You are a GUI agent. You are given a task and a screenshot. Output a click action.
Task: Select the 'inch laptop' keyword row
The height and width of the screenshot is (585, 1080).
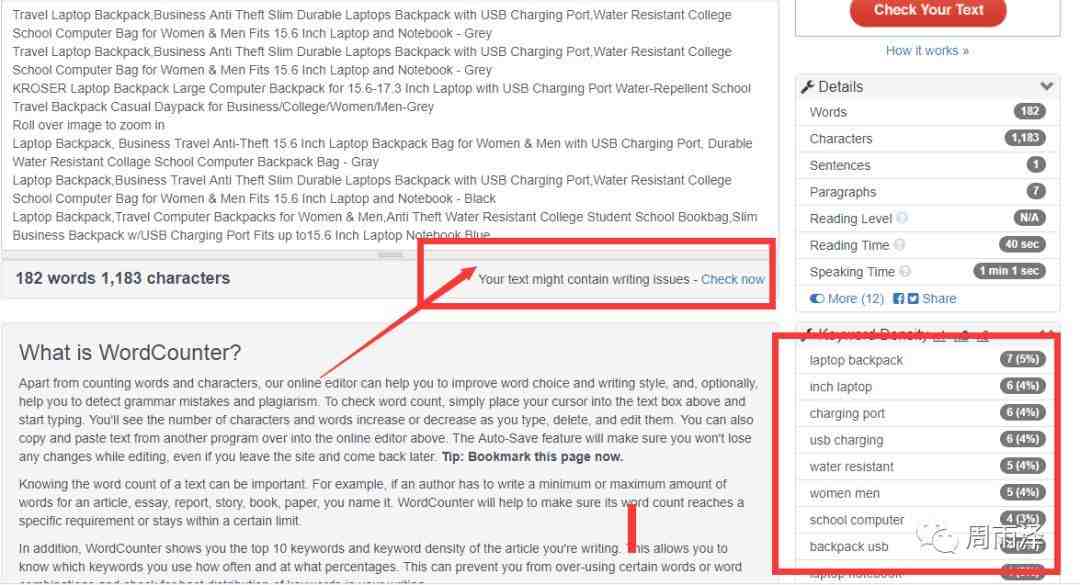click(x=927, y=387)
